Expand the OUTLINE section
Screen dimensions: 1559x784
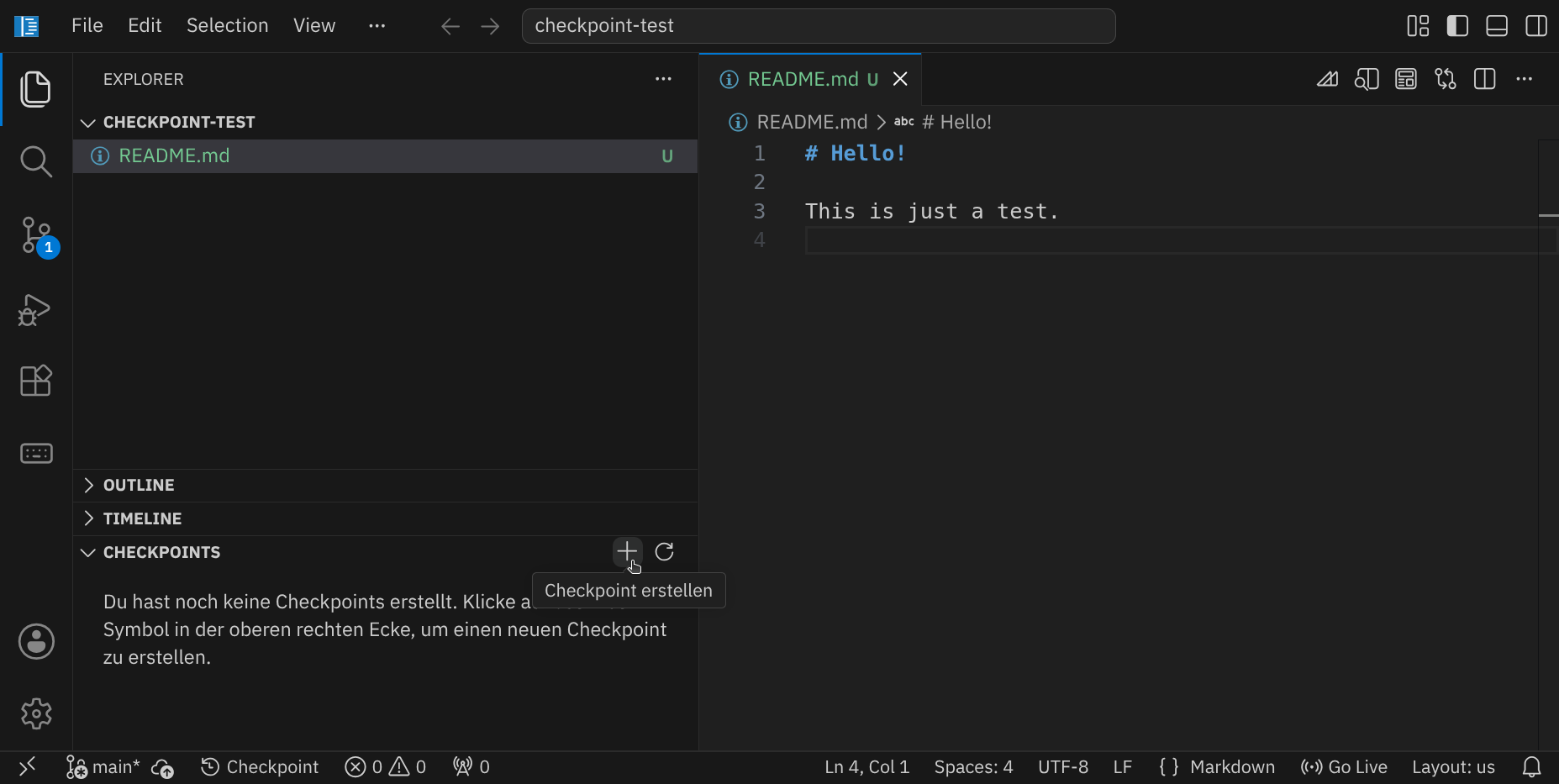click(x=385, y=485)
